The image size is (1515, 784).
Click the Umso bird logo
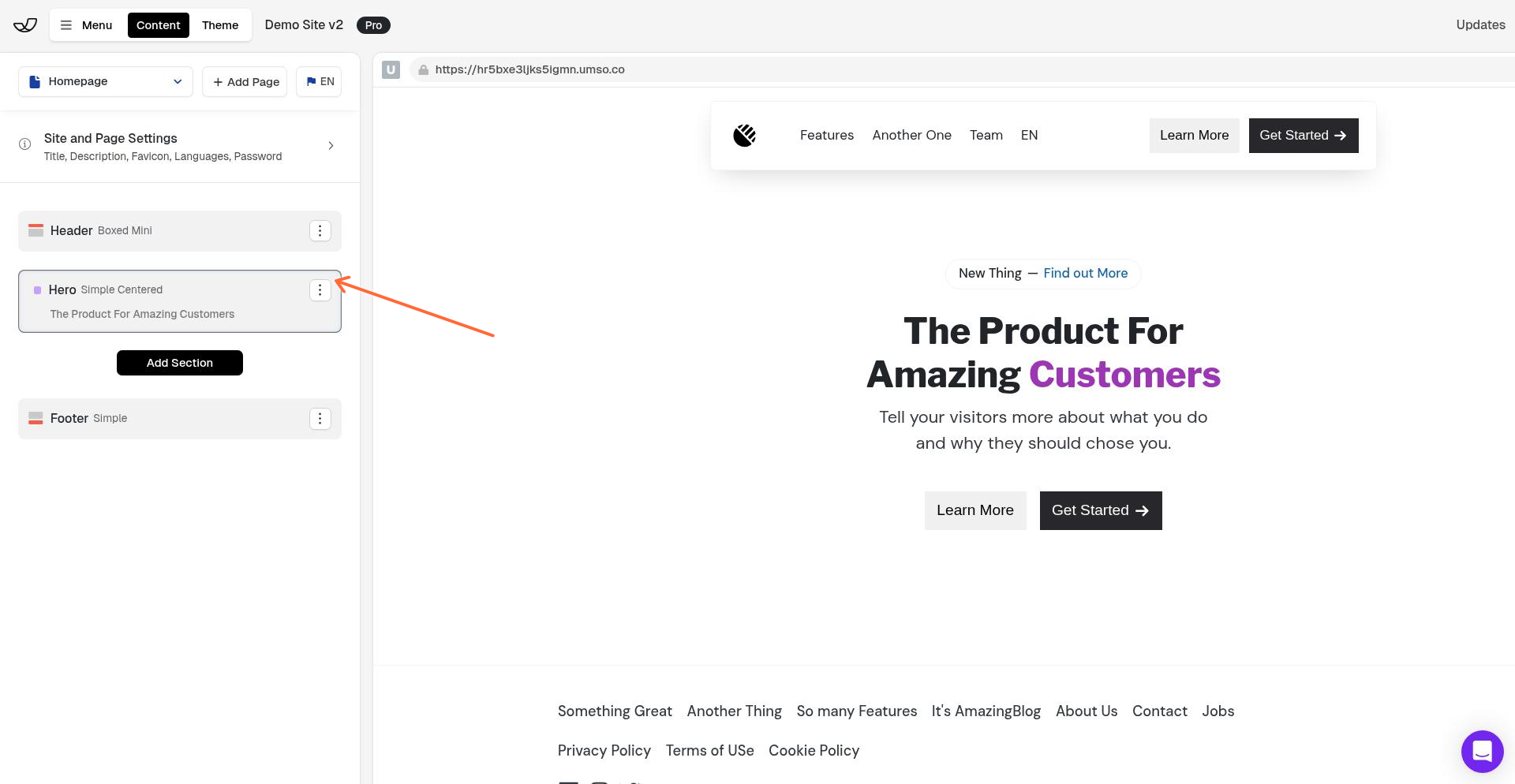pyautogui.click(x=24, y=24)
